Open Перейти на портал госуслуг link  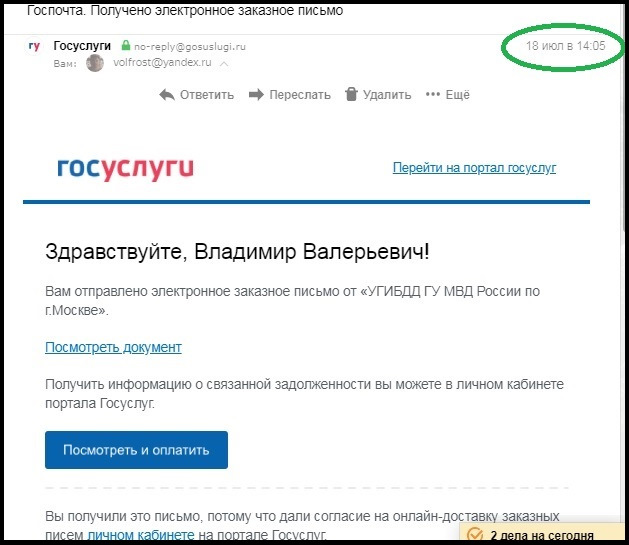point(474,168)
